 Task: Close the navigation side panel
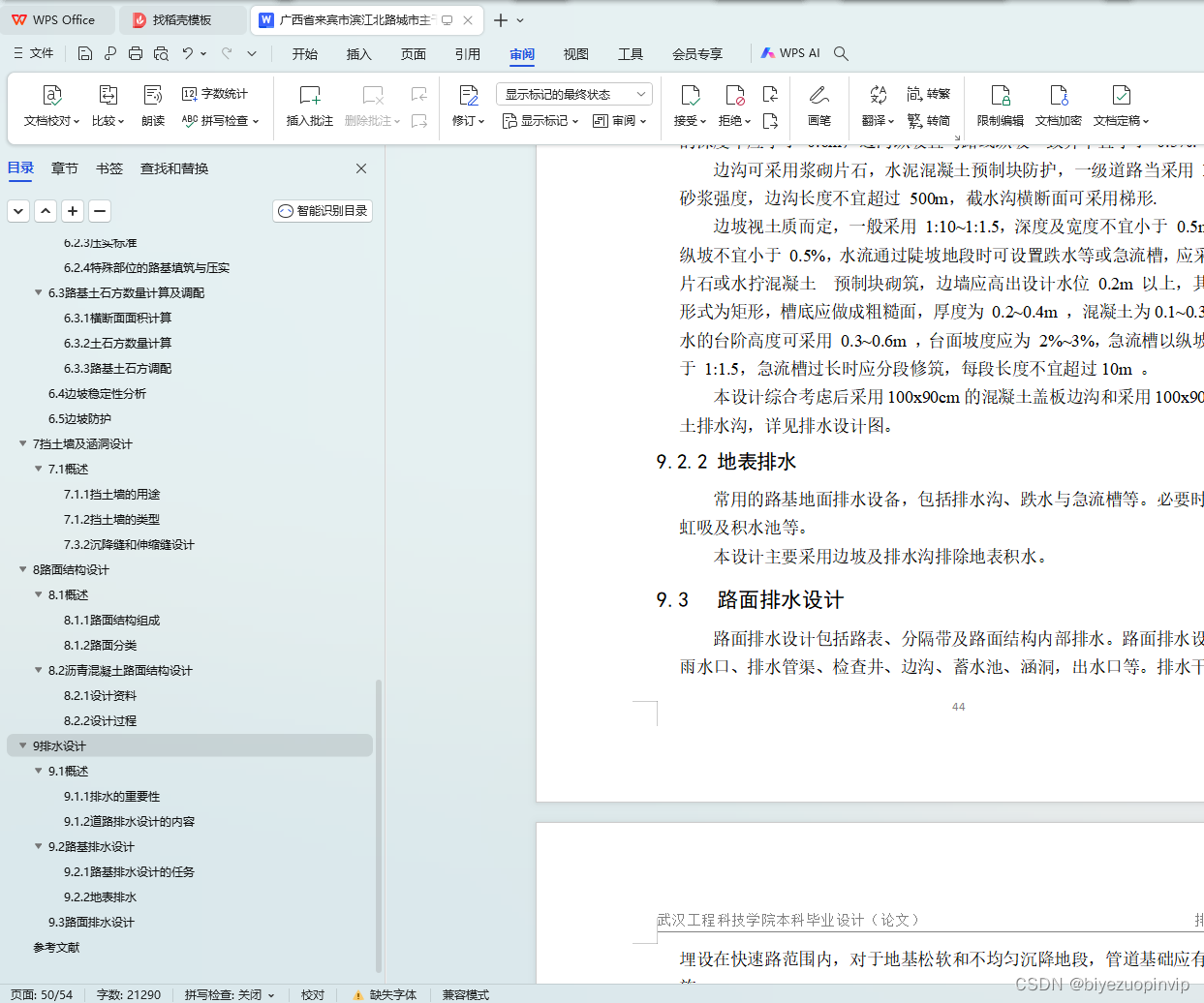point(361,168)
